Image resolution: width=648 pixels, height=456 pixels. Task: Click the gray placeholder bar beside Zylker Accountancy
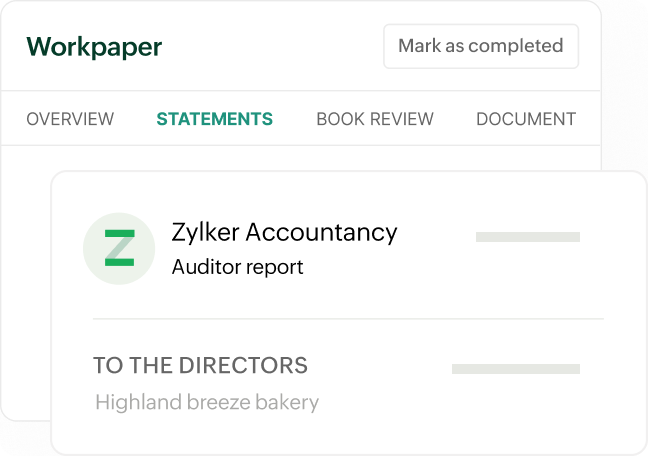click(x=528, y=237)
